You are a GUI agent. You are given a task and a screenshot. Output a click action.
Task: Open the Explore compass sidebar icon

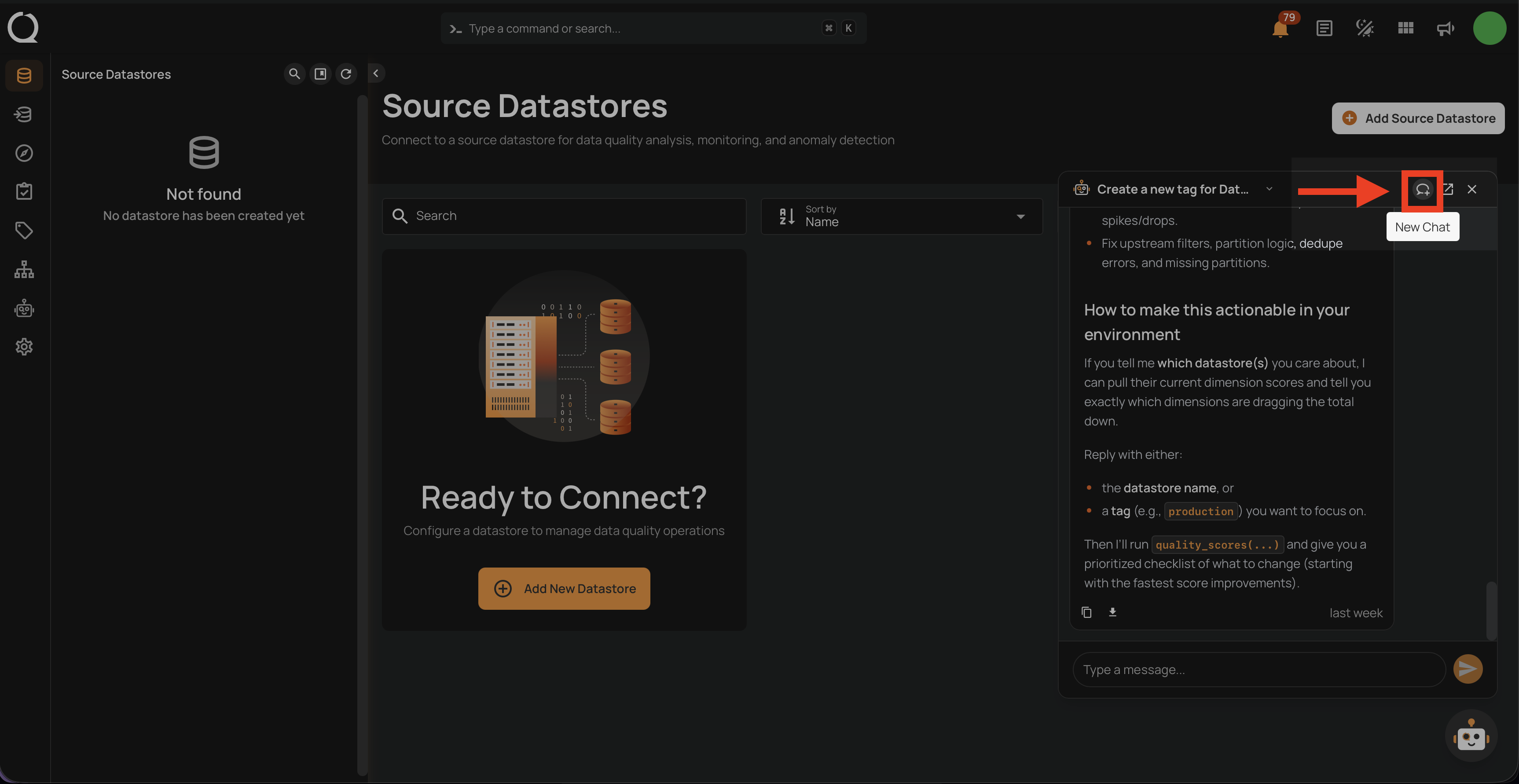click(x=24, y=153)
